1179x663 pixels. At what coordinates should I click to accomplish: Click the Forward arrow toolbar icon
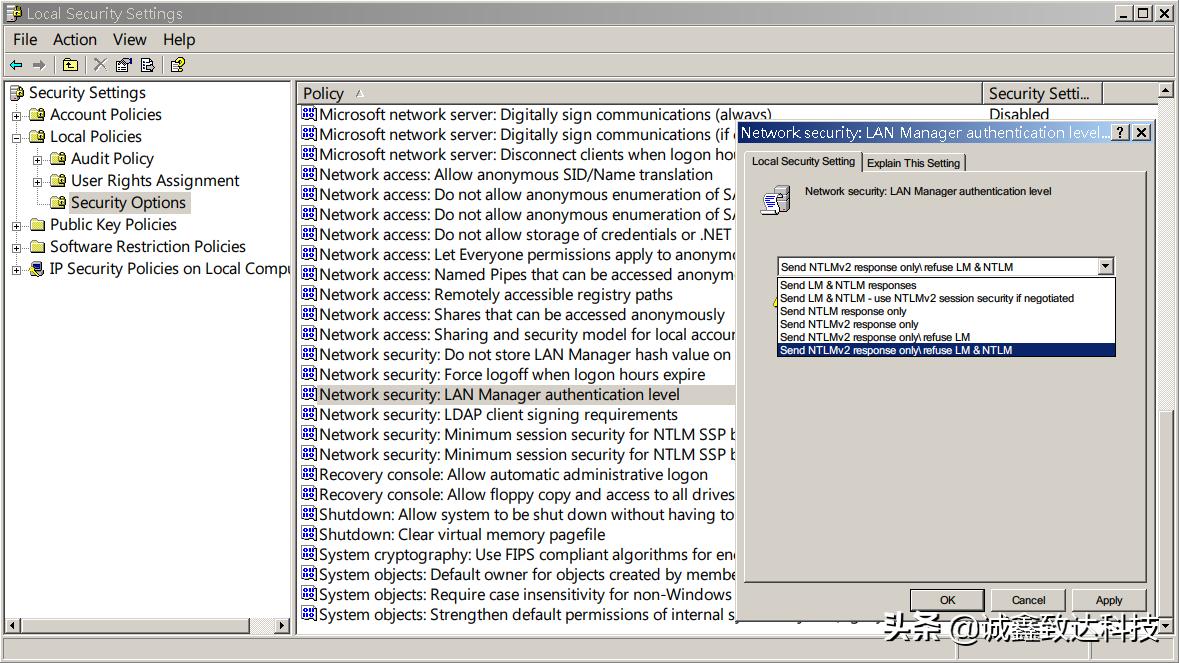pos(39,65)
